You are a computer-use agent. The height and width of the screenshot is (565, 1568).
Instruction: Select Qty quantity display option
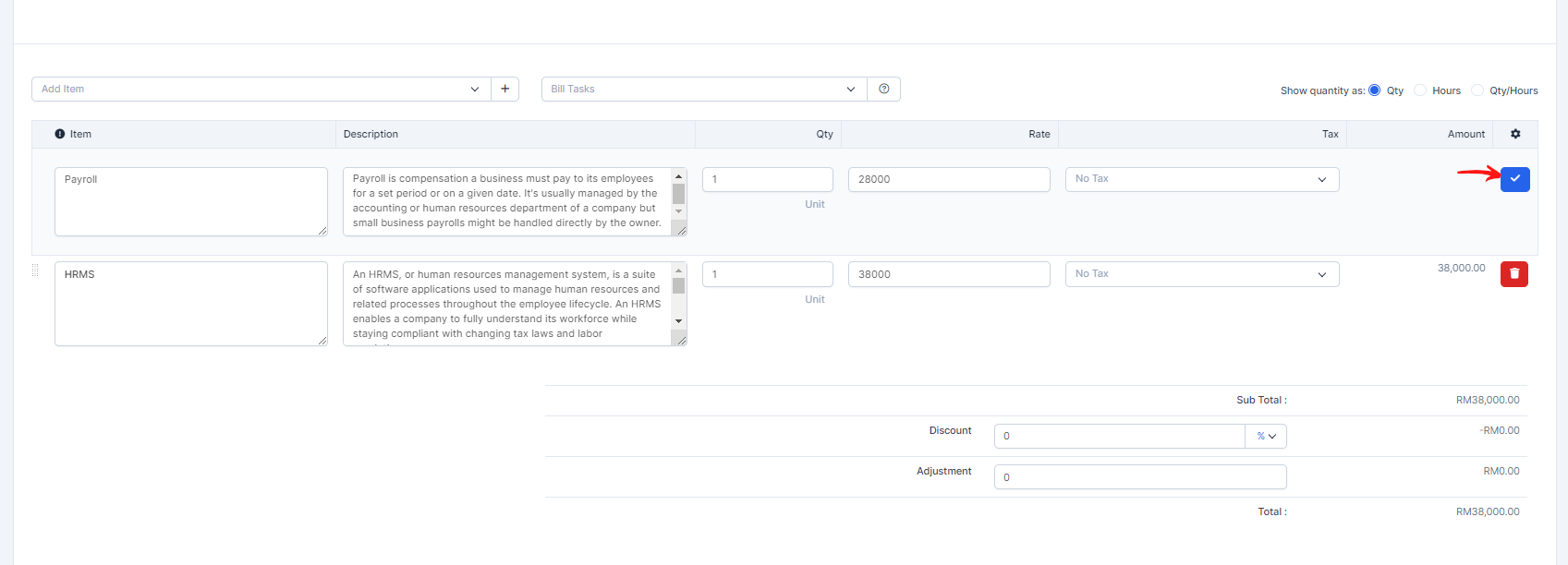1375,90
